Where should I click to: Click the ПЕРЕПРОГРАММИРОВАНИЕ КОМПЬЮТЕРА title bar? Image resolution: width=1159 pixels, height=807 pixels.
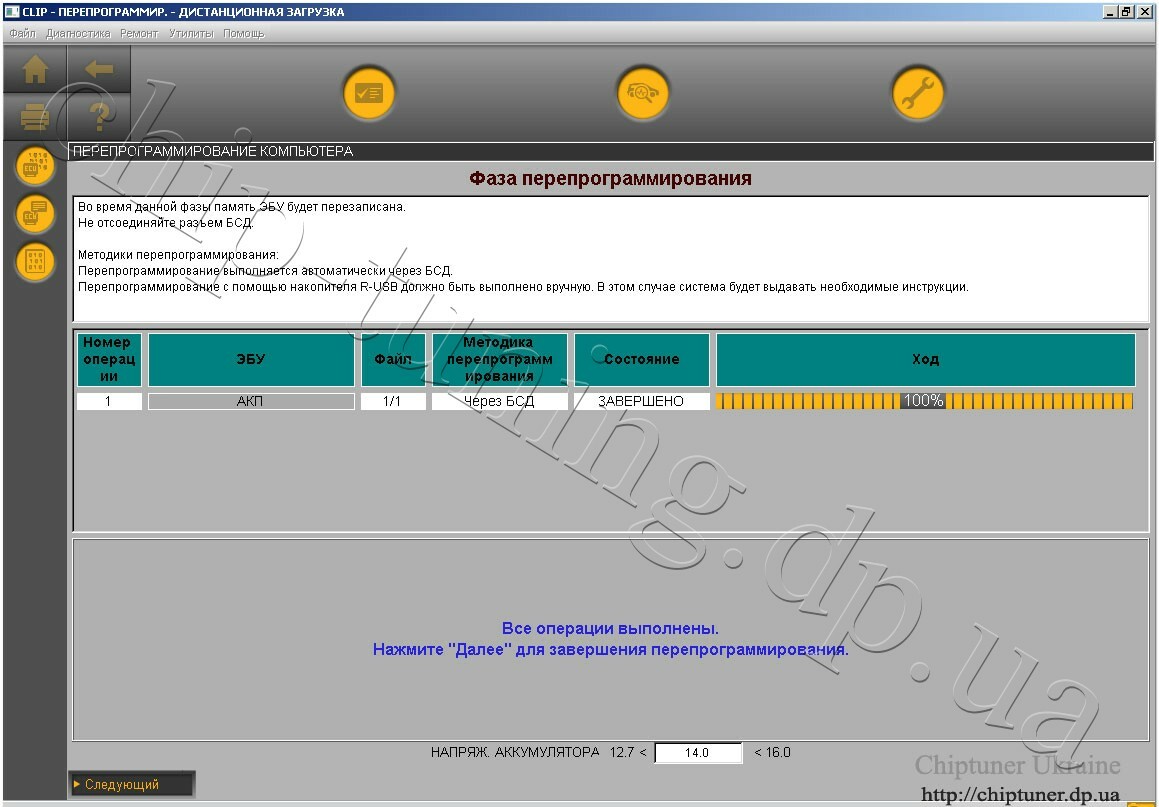(611, 151)
